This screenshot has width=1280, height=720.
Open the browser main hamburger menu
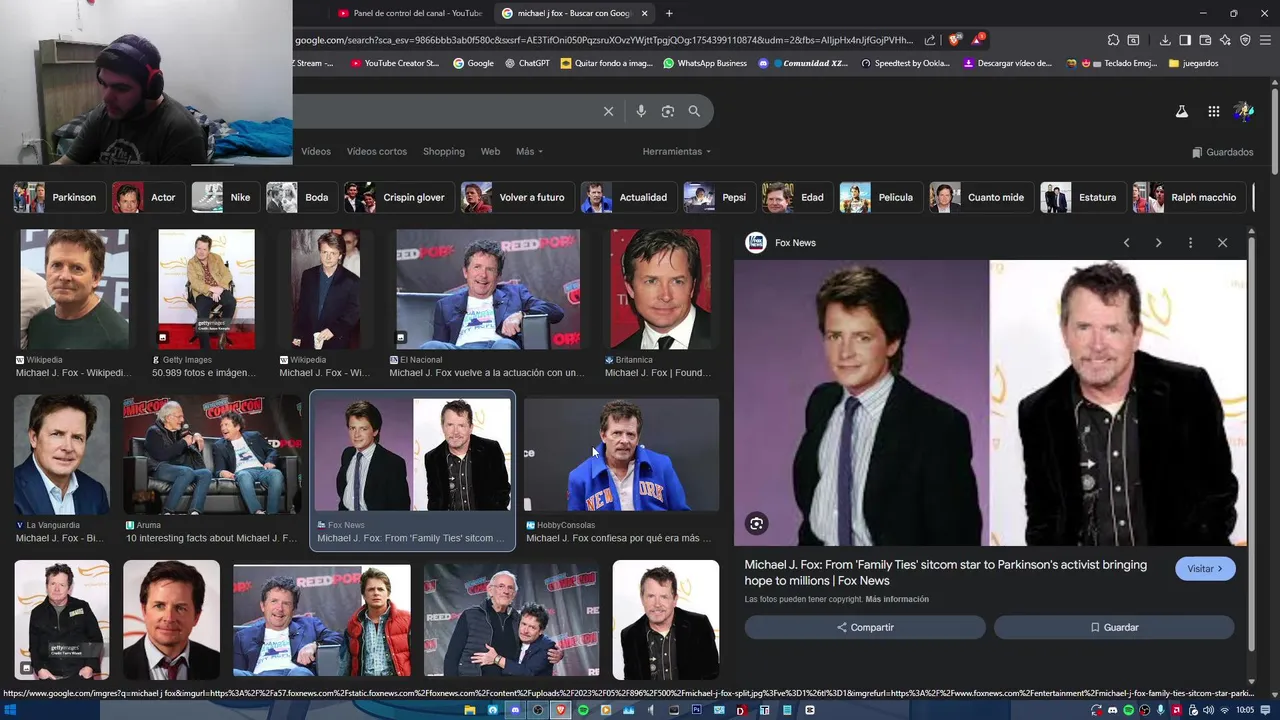[x=1265, y=40]
